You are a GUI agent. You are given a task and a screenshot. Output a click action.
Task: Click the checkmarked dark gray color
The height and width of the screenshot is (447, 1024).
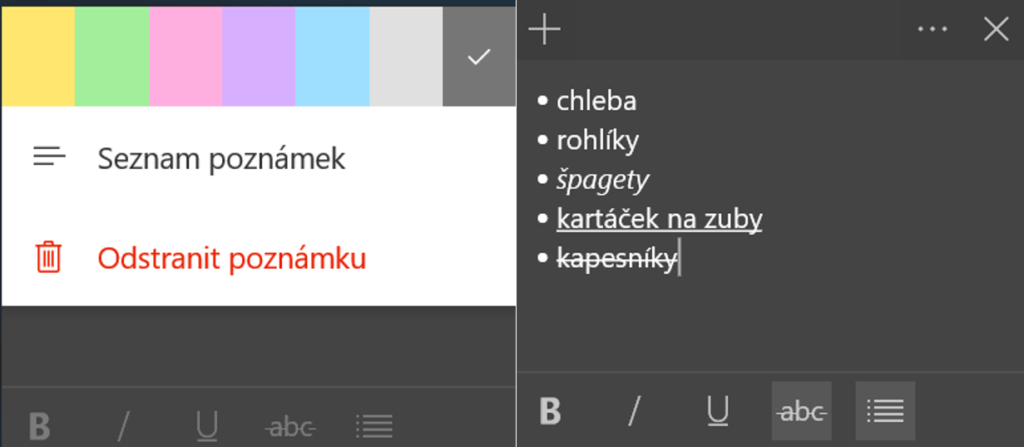pos(479,56)
